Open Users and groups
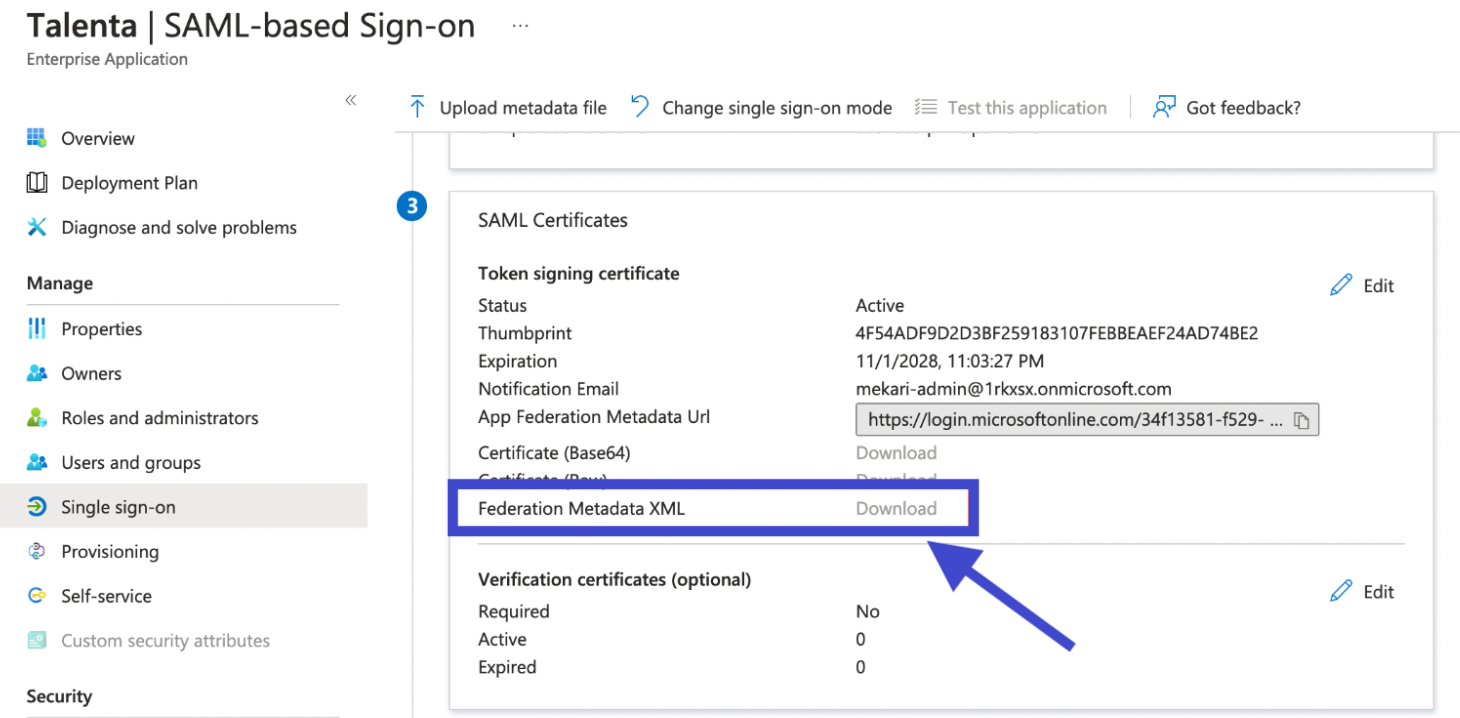Screen dimensions: 1460x718 click(x=131, y=462)
